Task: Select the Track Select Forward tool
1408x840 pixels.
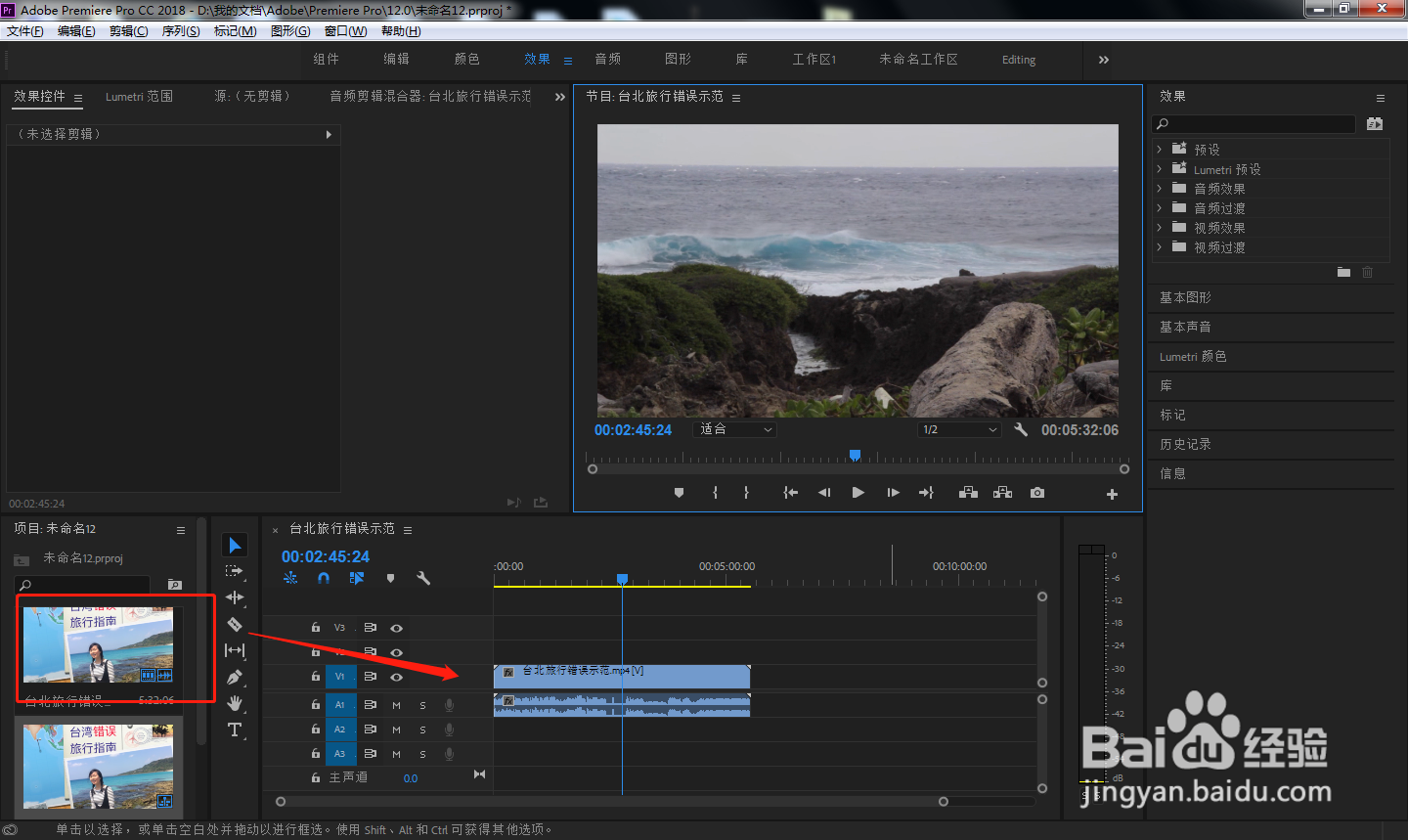Action: pyautogui.click(x=234, y=571)
